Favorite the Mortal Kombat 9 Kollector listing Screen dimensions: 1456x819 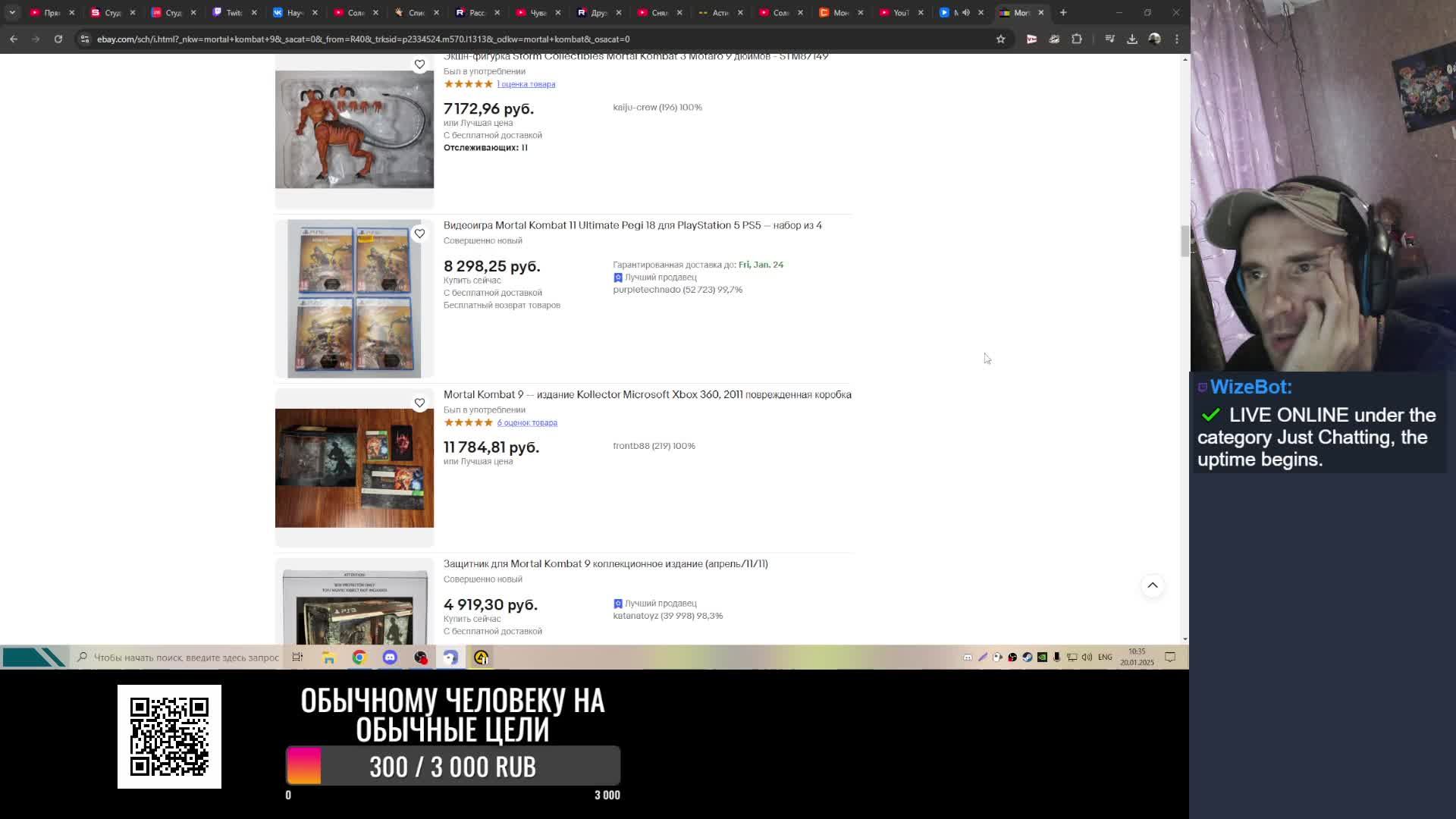[419, 403]
